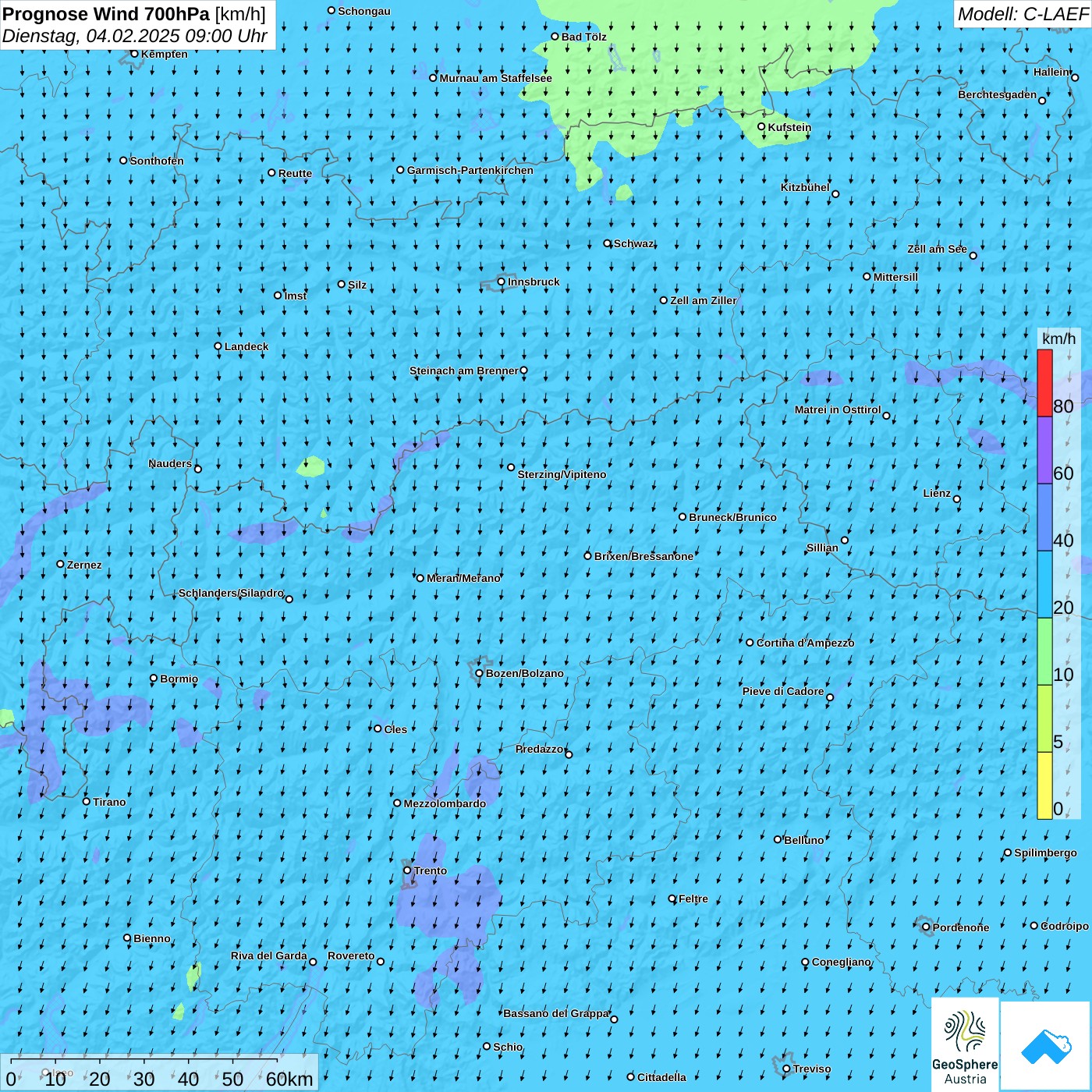Click the 'Zell am Ziller' label
This screenshot has height=1092, width=1092.
tap(704, 300)
